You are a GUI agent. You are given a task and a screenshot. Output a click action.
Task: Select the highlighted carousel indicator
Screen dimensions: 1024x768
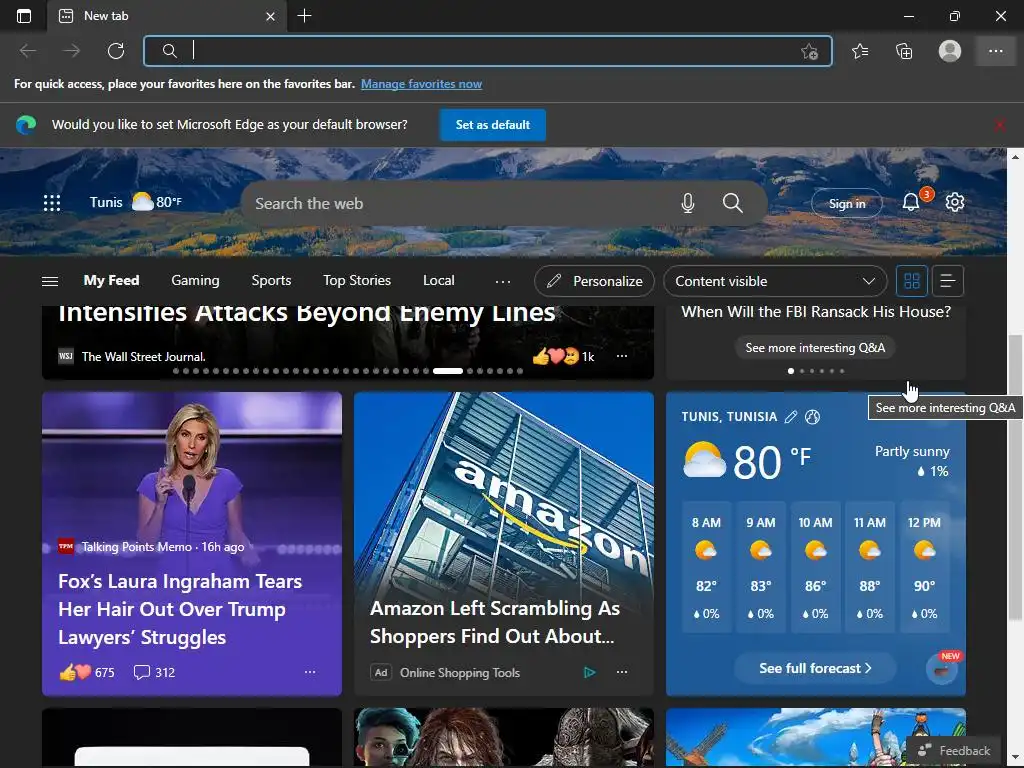coord(448,371)
